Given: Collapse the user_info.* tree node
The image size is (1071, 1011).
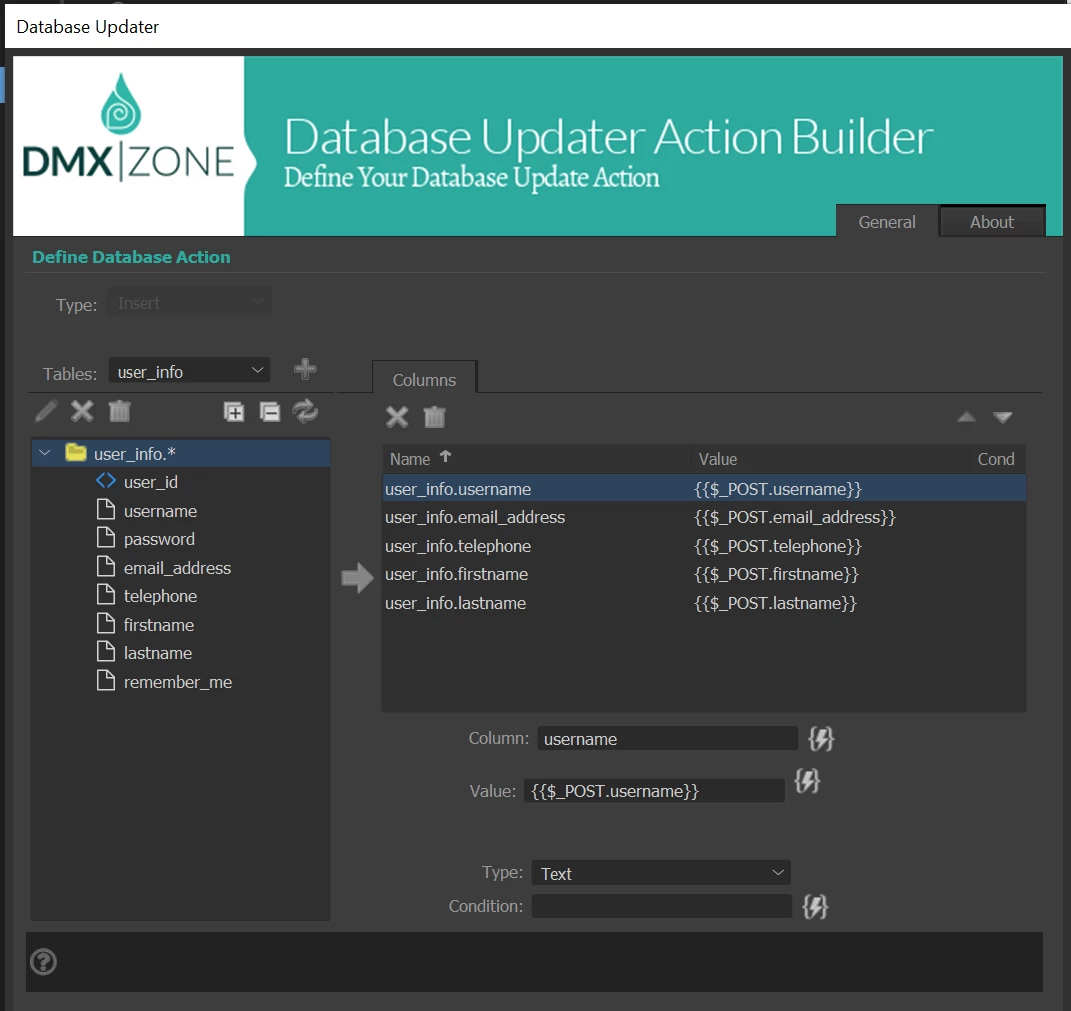Looking at the screenshot, I should click(x=45, y=453).
